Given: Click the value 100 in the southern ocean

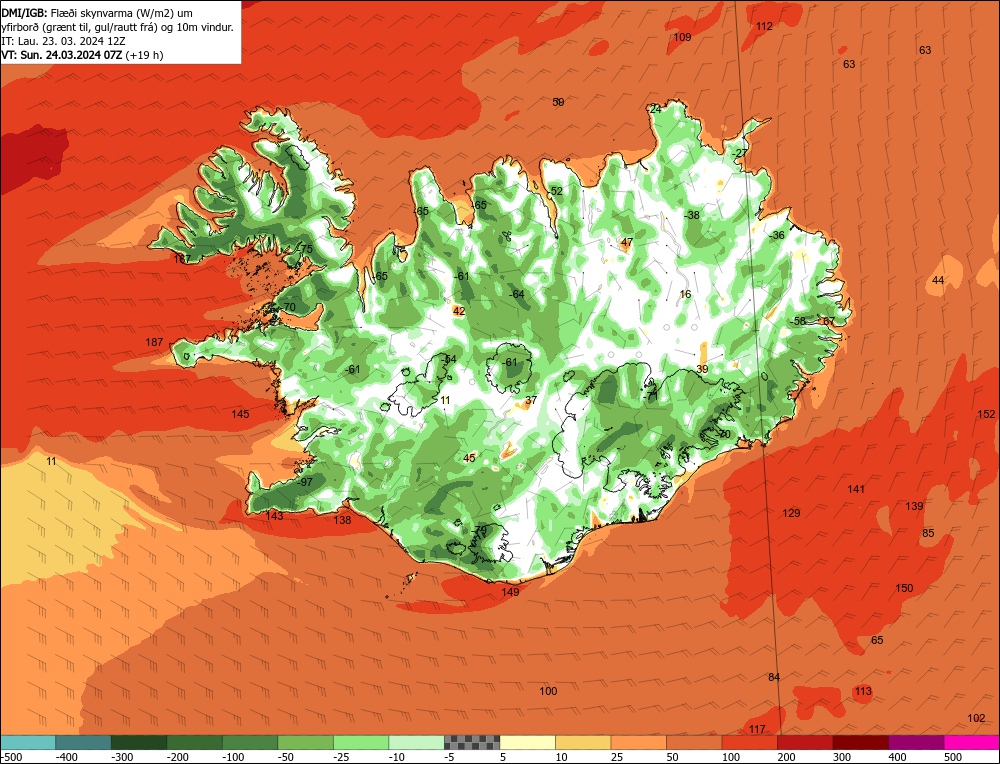Looking at the screenshot, I should (x=548, y=691).
